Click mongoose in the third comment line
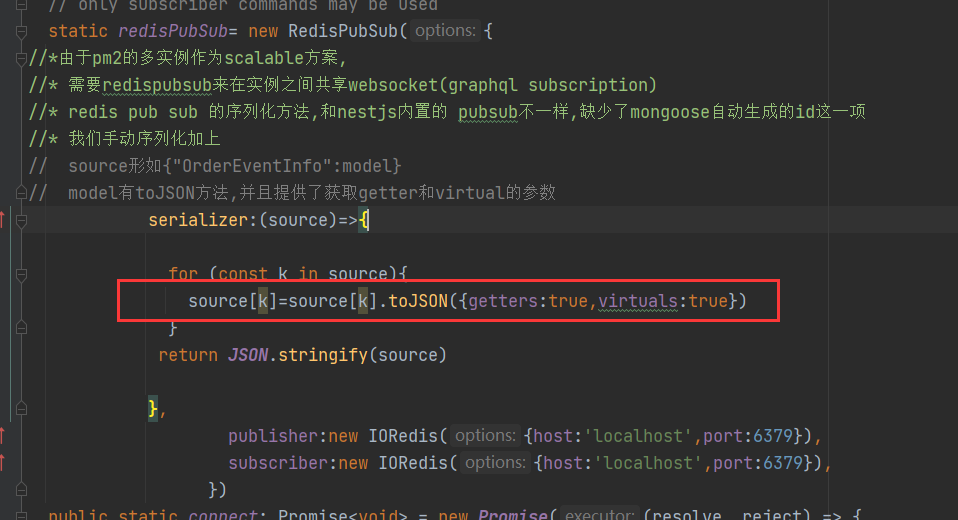This screenshot has height=520, width=958. point(670,112)
